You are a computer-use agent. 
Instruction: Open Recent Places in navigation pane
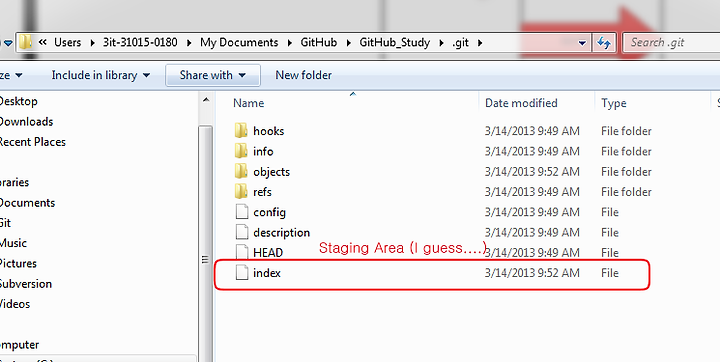point(33,141)
